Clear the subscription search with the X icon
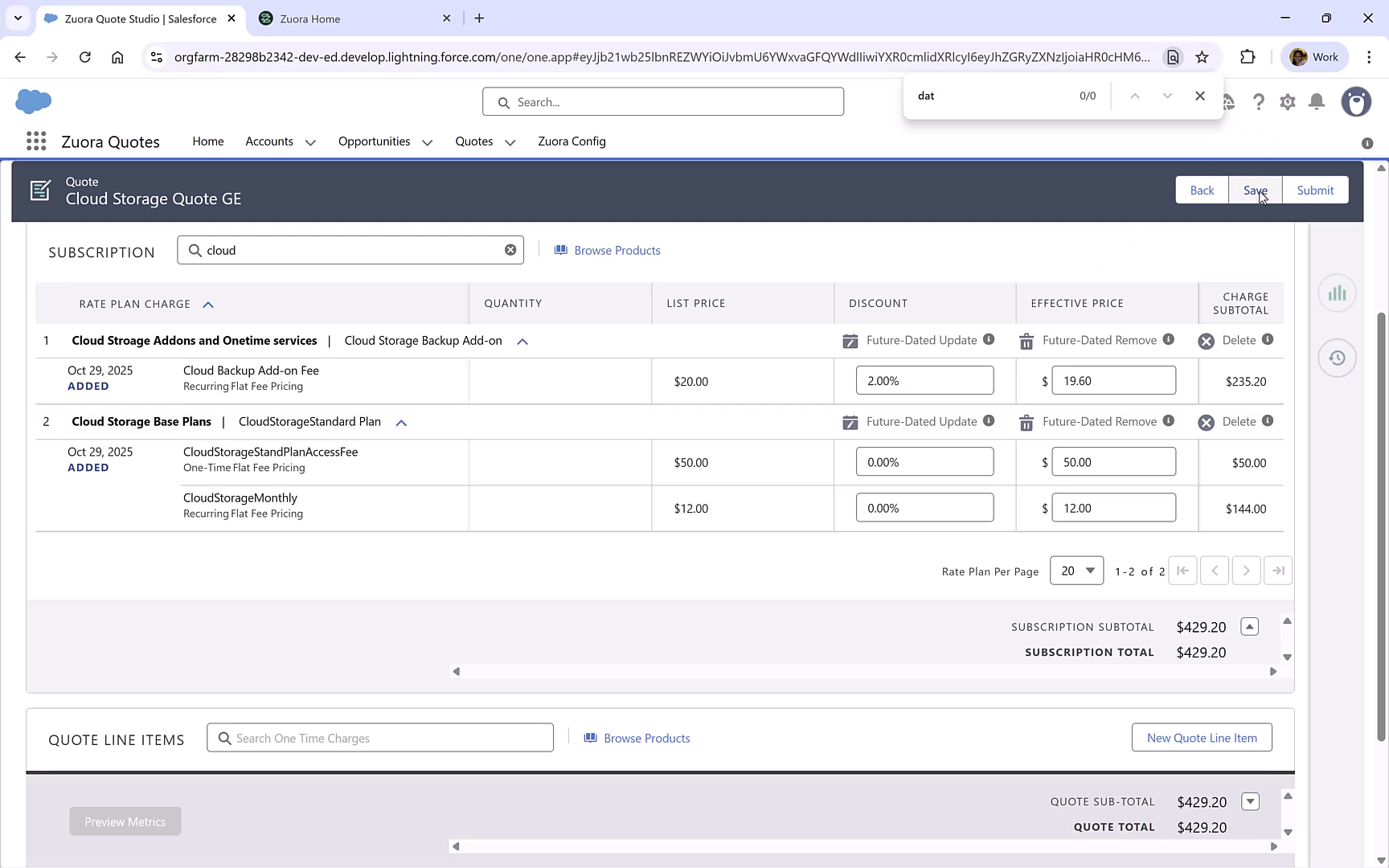Screen dimensions: 1389x868 [510, 249]
